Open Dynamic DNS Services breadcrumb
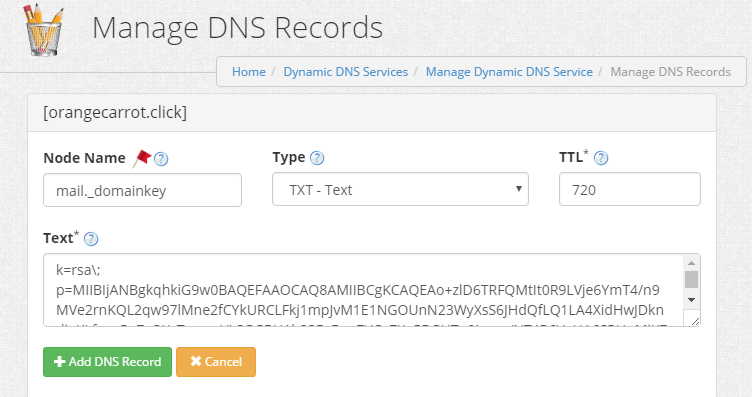752x397 pixels. (346, 72)
